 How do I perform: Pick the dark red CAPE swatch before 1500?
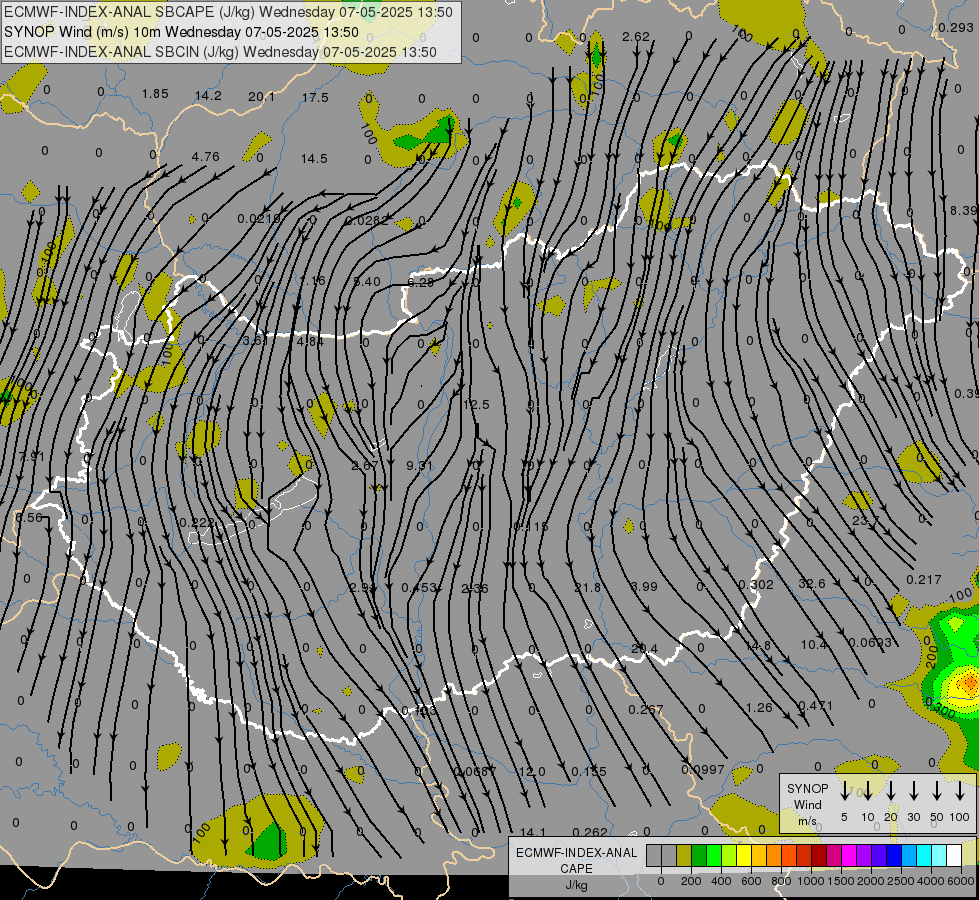pyautogui.click(x=819, y=856)
